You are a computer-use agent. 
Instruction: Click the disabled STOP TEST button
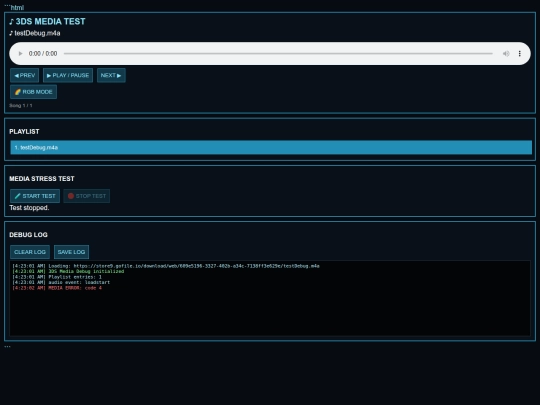tap(87, 196)
